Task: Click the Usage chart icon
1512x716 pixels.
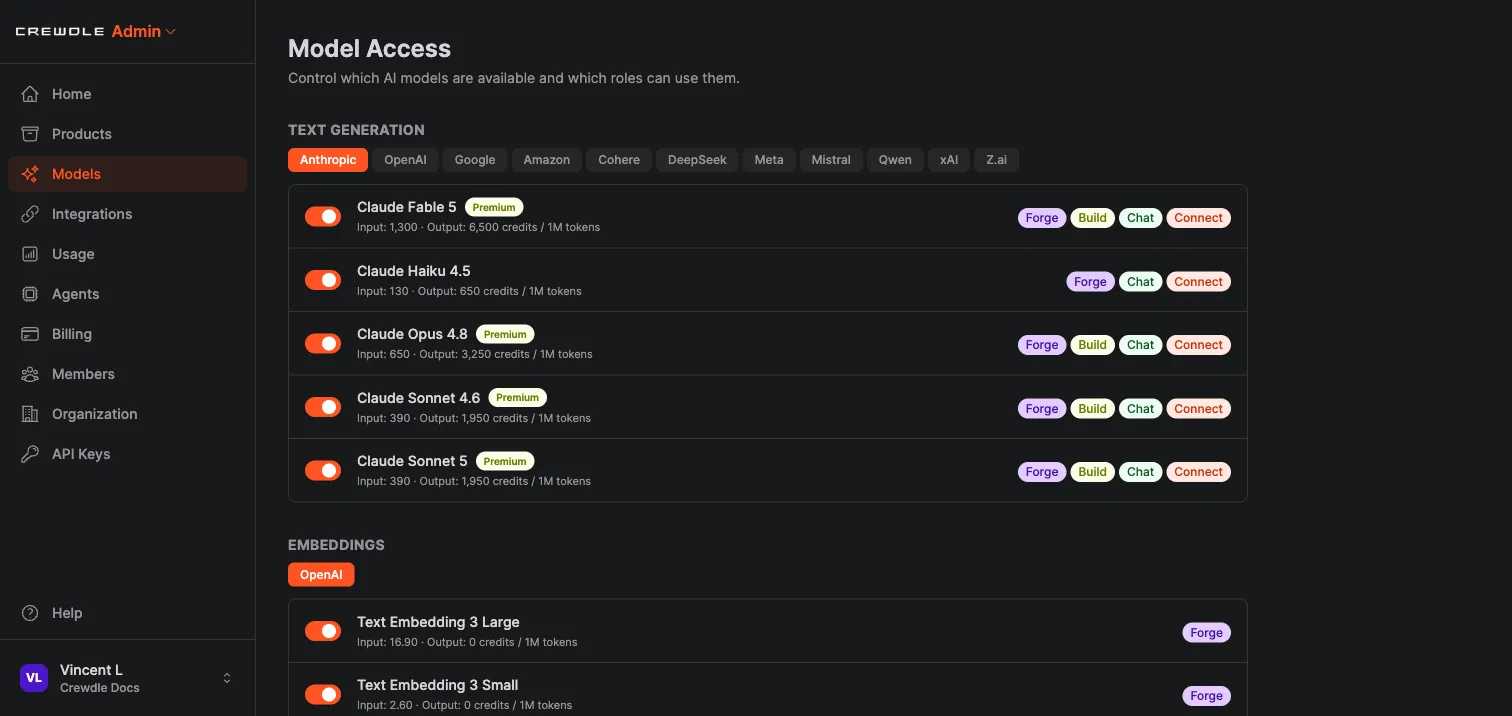Action: coord(31,254)
